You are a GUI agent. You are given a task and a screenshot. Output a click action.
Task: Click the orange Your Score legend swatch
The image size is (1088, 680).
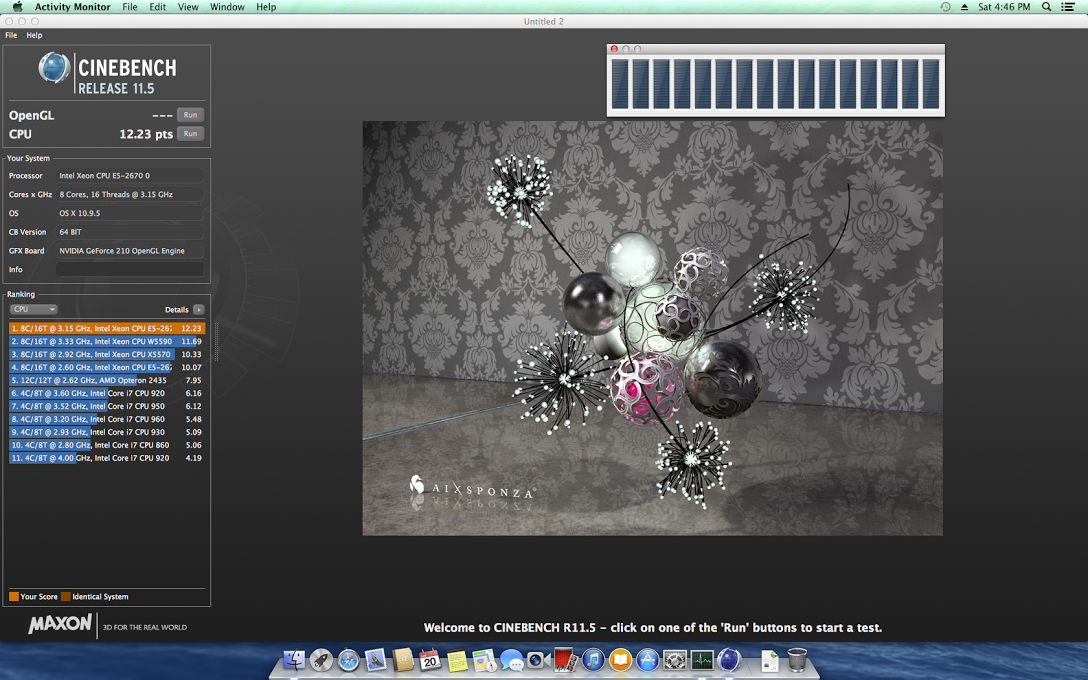pos(14,596)
